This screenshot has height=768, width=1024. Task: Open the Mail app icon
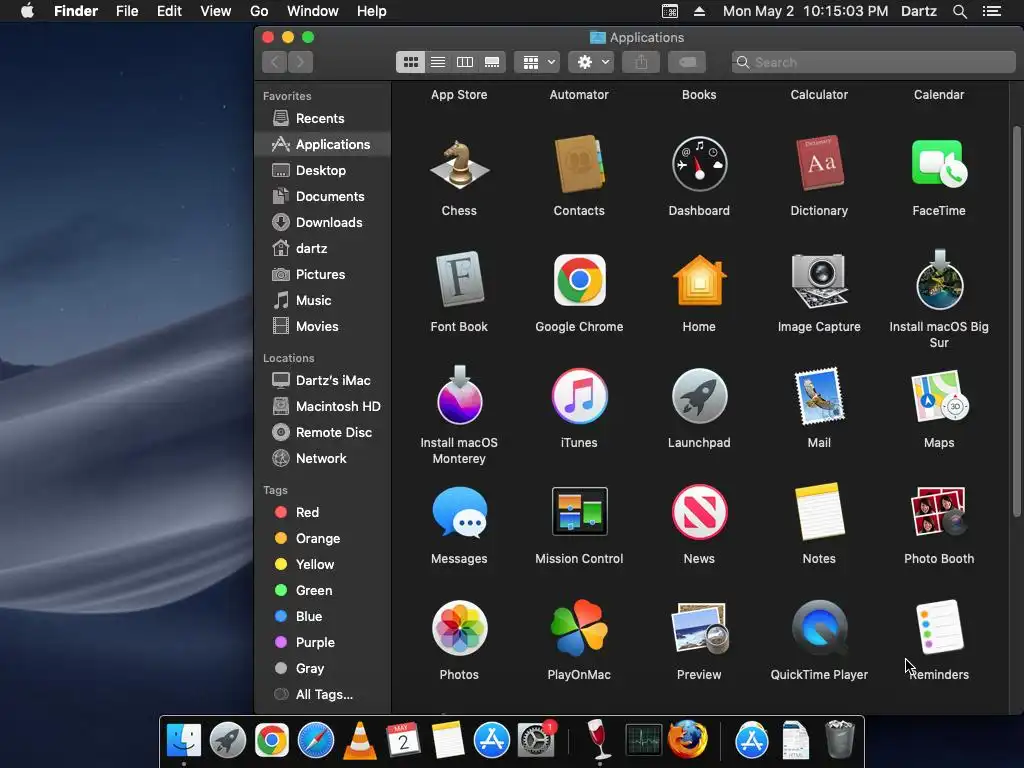click(x=819, y=396)
